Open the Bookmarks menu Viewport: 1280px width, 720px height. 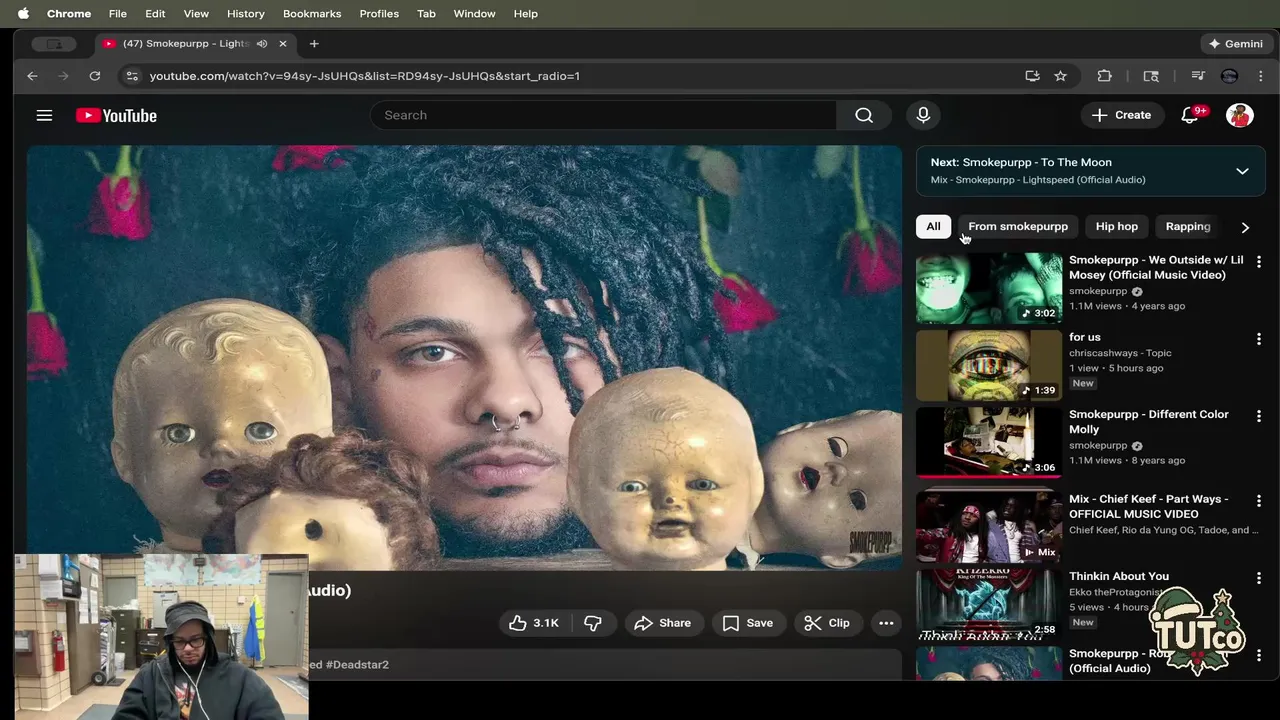coord(312,14)
